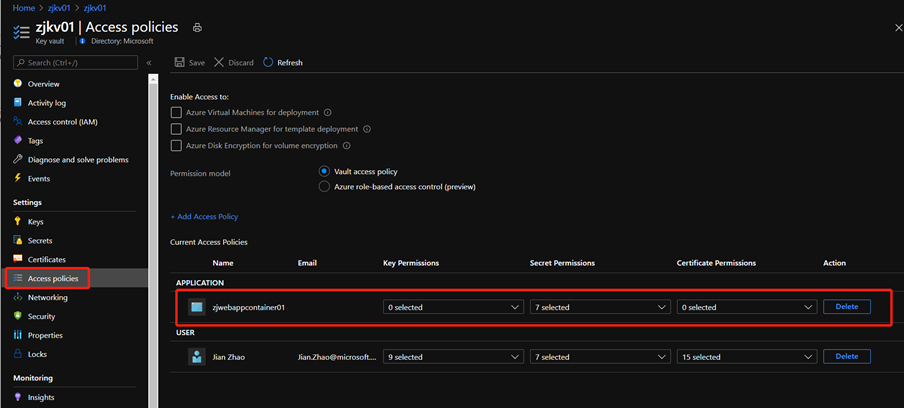Check Azure Resource Manager for template deployment
Image resolution: width=904 pixels, height=408 pixels.
(176, 129)
